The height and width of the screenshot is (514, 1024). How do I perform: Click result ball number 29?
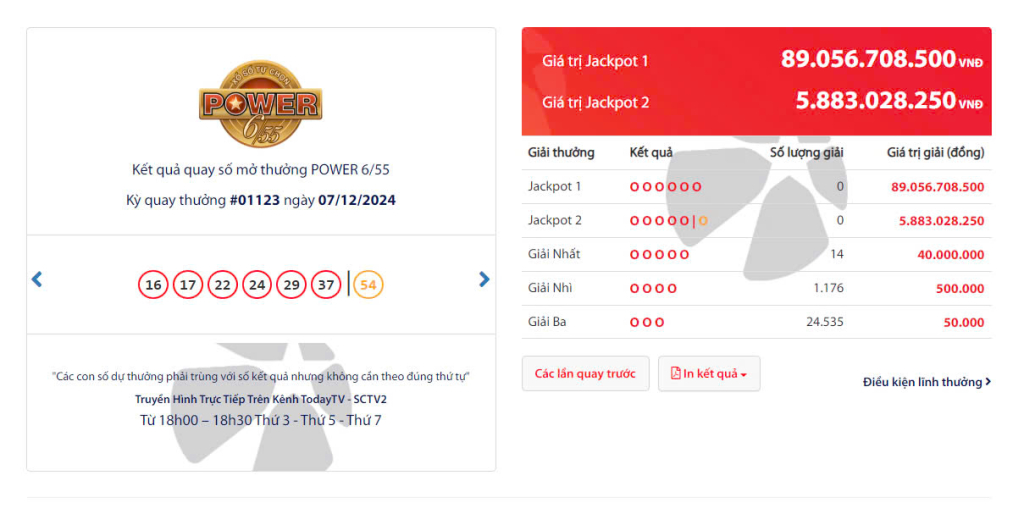click(291, 285)
